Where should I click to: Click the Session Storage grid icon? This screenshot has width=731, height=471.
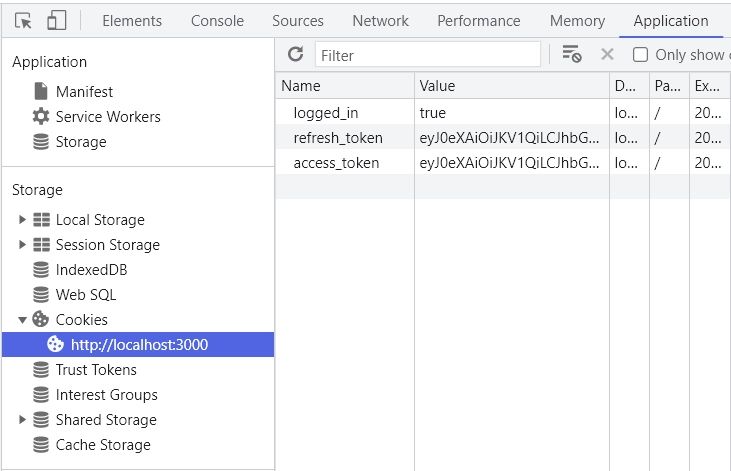coord(41,244)
